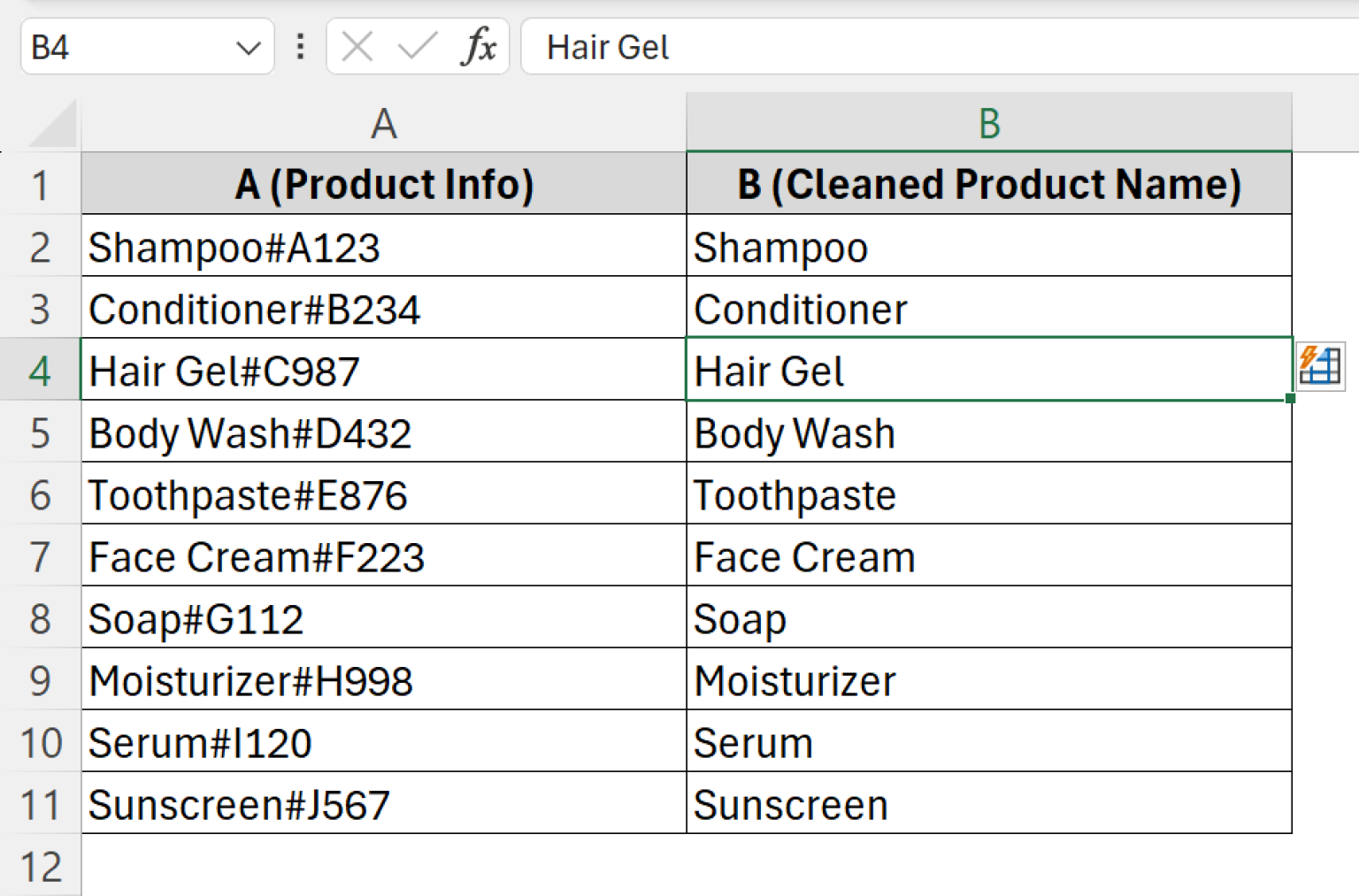Click the cell with Toothpaste#E876
The height and width of the screenshot is (896, 1359).
point(265,494)
